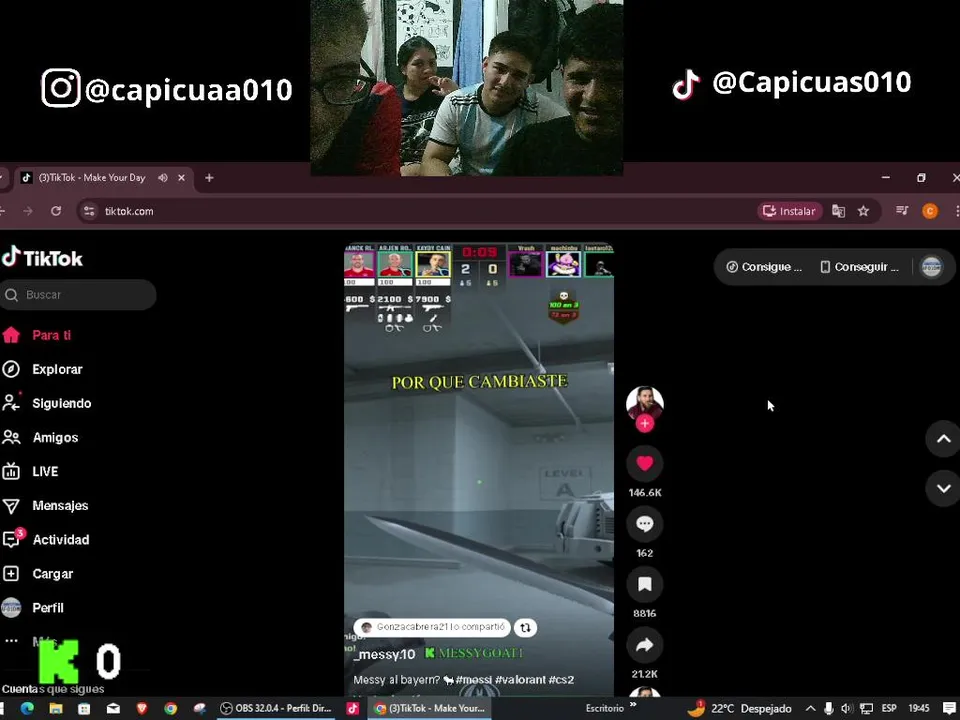This screenshot has height=720, width=960.
Task: Like the video with the heart icon
Action: tap(644, 463)
